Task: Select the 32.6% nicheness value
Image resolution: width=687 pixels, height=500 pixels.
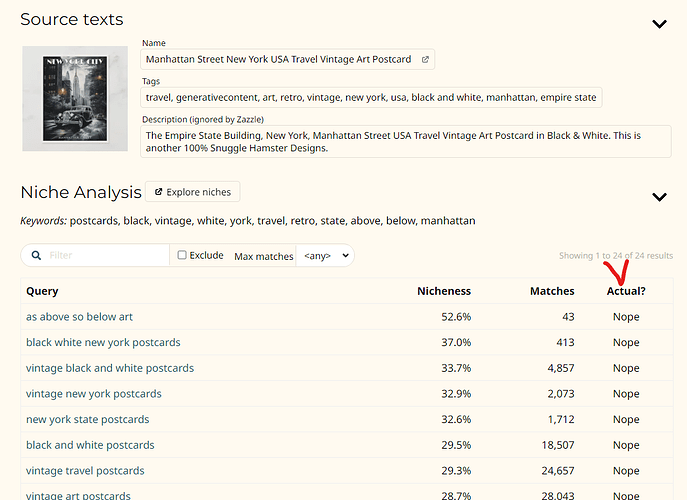Action: (456, 419)
